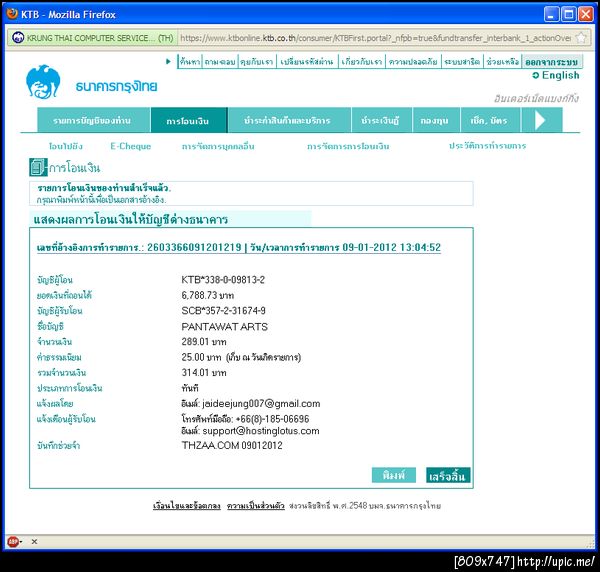Screen dimensions: 600x572
Task: Maximize the Firefox window
Action: [569, 14]
